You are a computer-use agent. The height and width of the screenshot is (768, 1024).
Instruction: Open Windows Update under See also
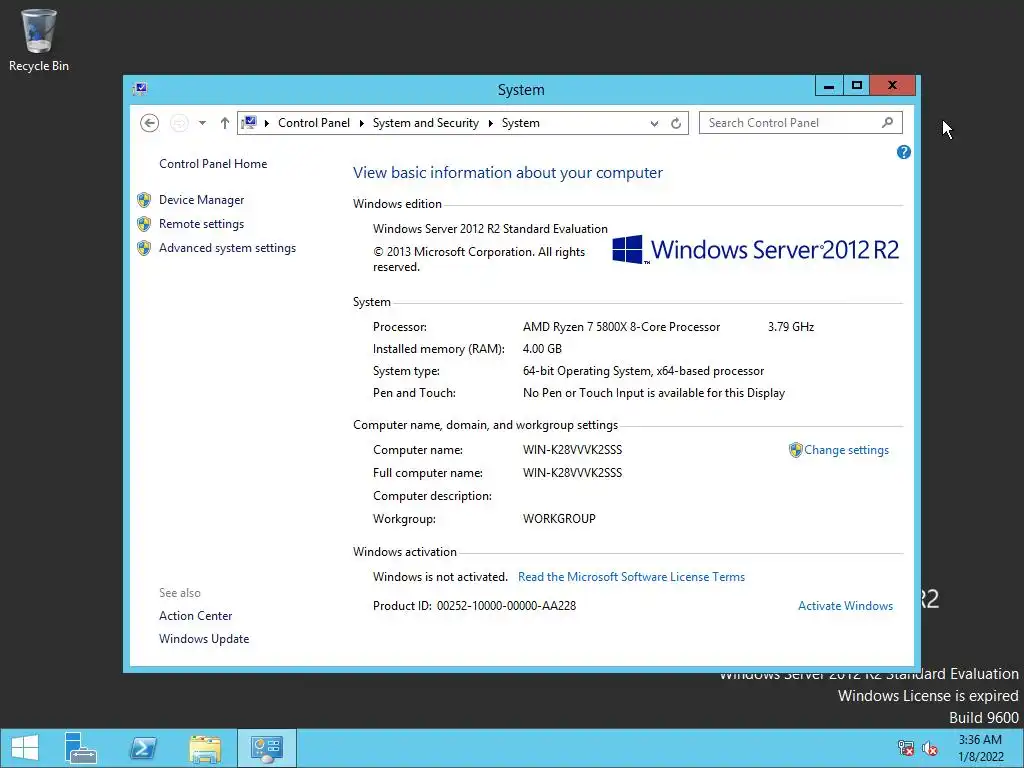click(204, 639)
